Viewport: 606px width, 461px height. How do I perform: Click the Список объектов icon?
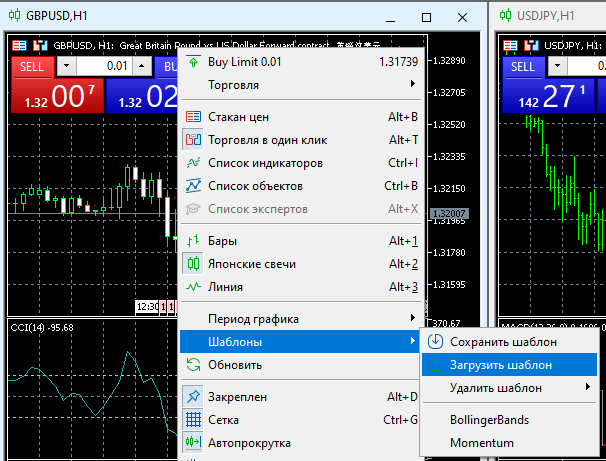coord(194,186)
